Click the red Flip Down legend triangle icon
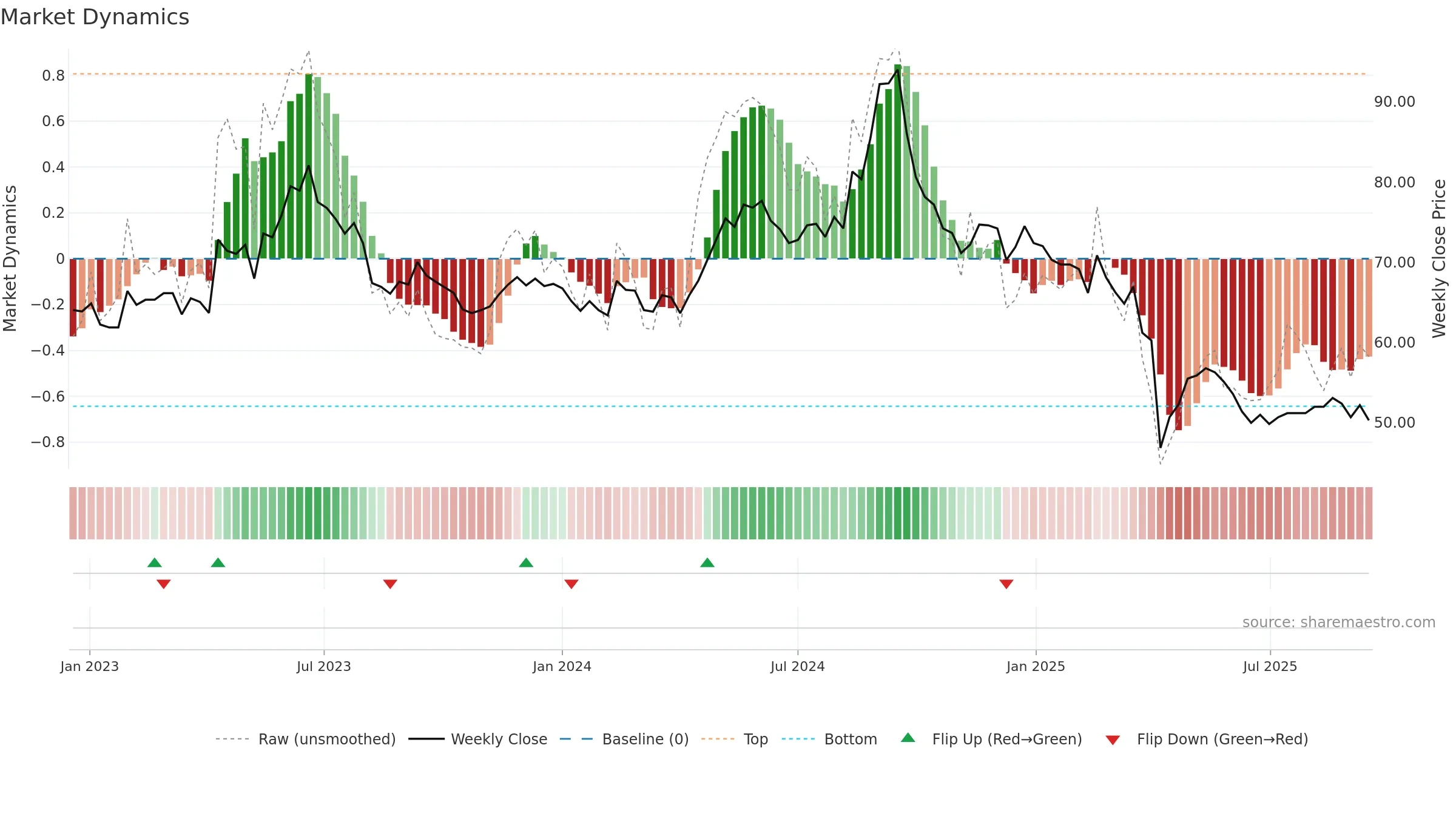Image resolution: width=1456 pixels, height=819 pixels. coord(1113,740)
